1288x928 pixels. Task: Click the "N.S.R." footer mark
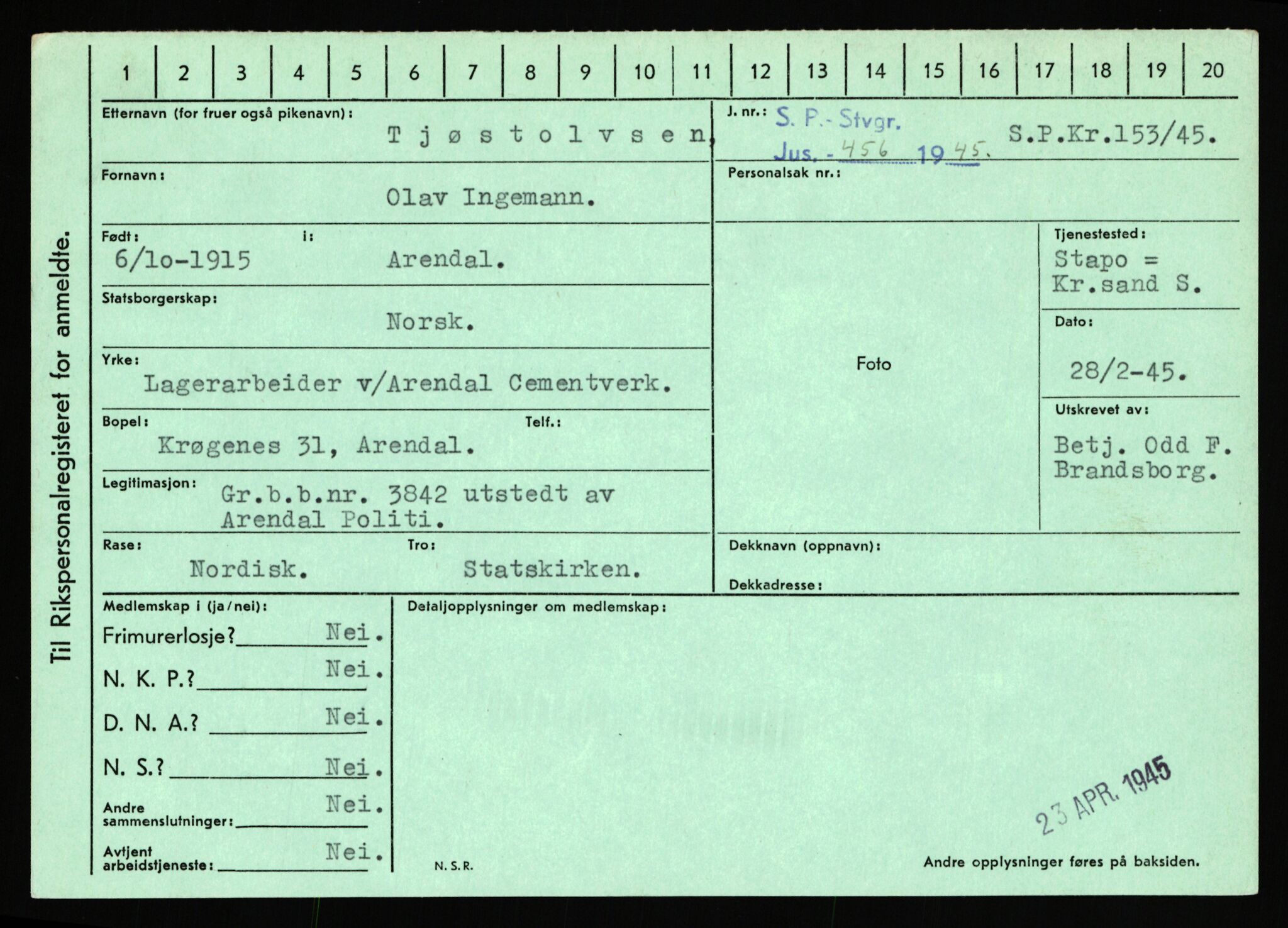(453, 866)
